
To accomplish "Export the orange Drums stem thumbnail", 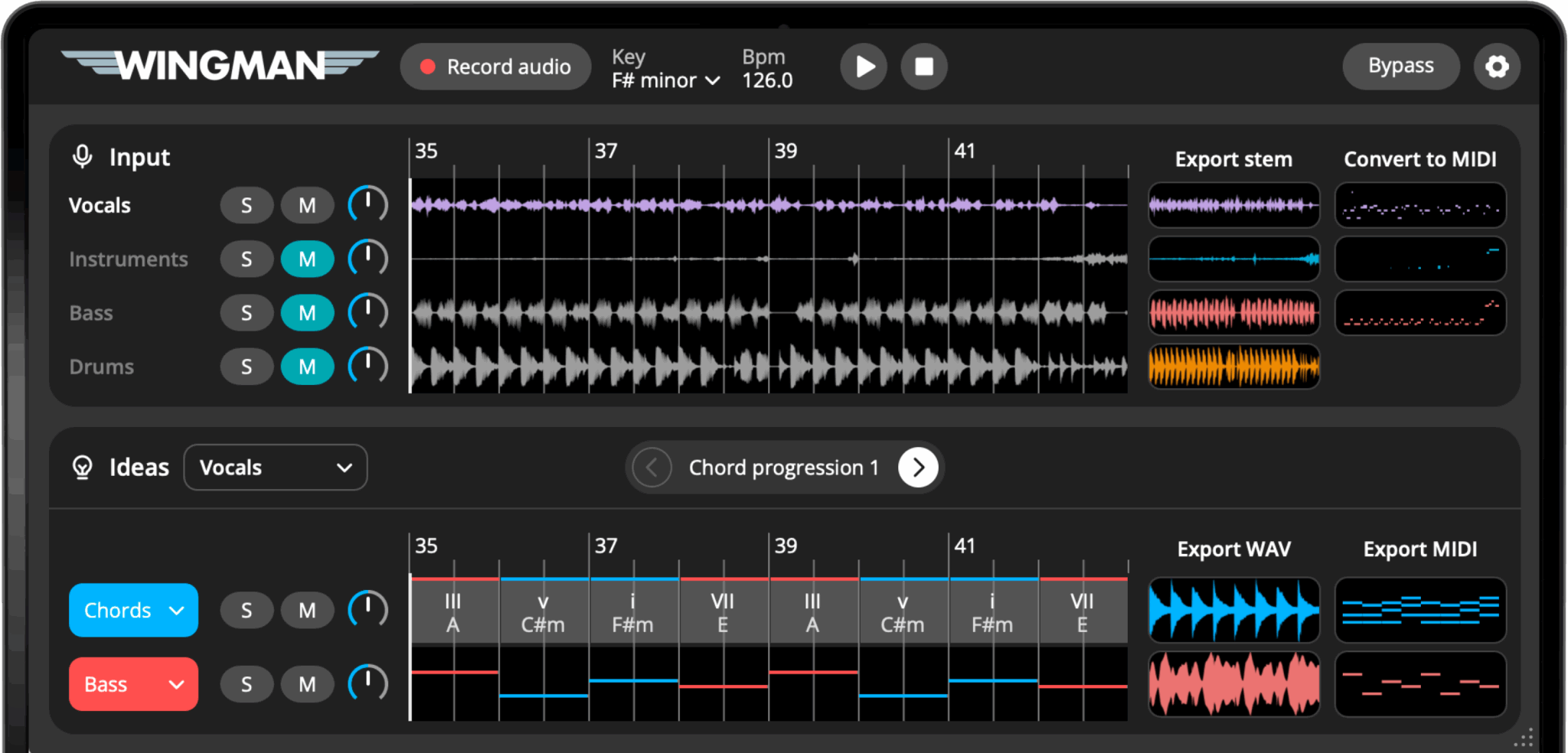I will click(1233, 366).
